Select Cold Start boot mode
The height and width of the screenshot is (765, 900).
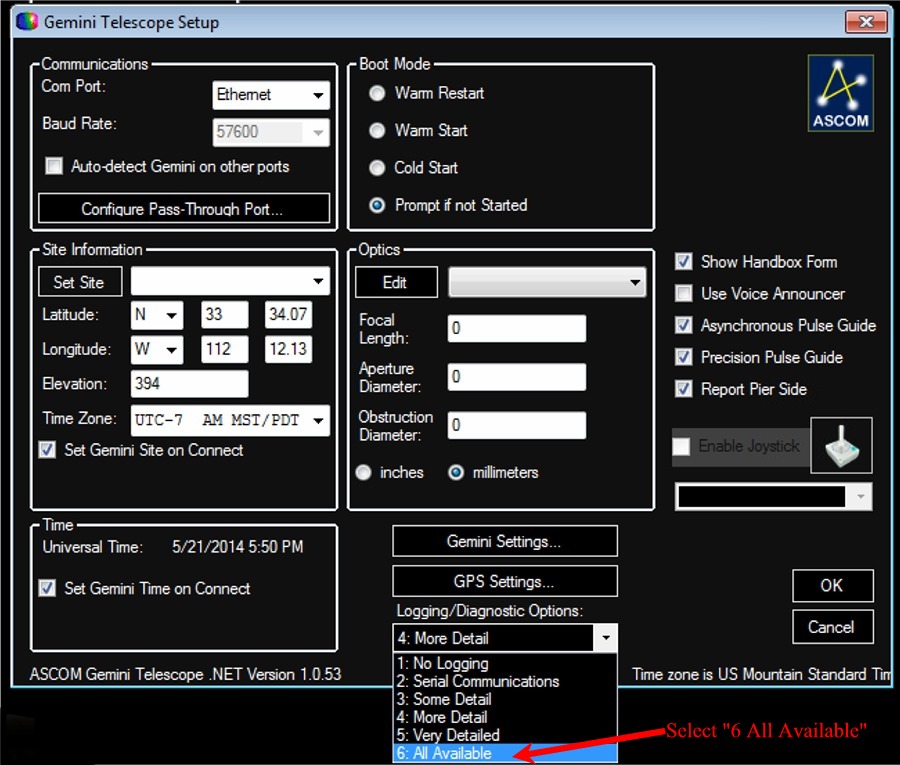[x=377, y=168]
